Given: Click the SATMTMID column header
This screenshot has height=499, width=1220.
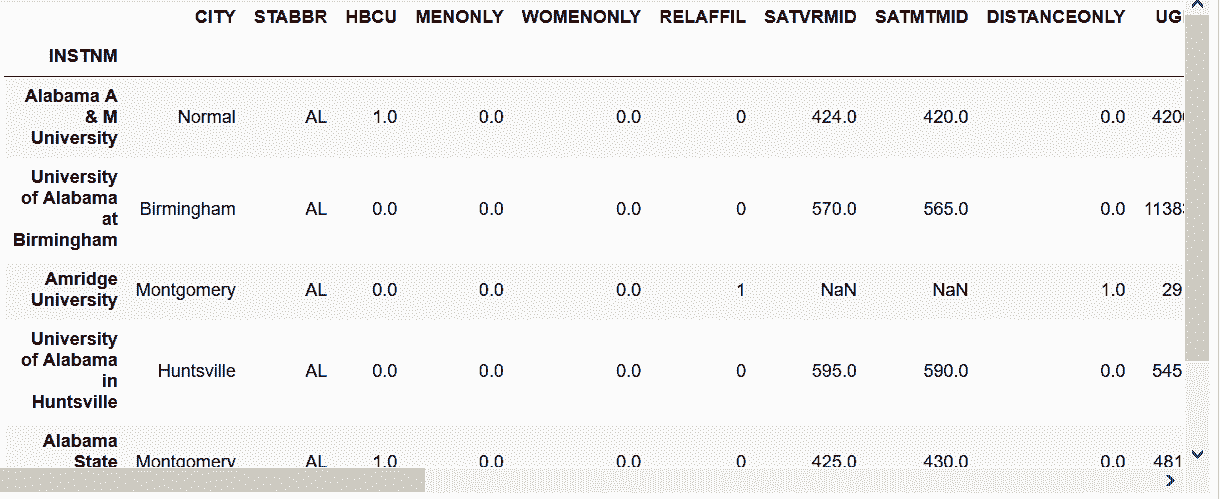Looking at the screenshot, I should (921, 17).
